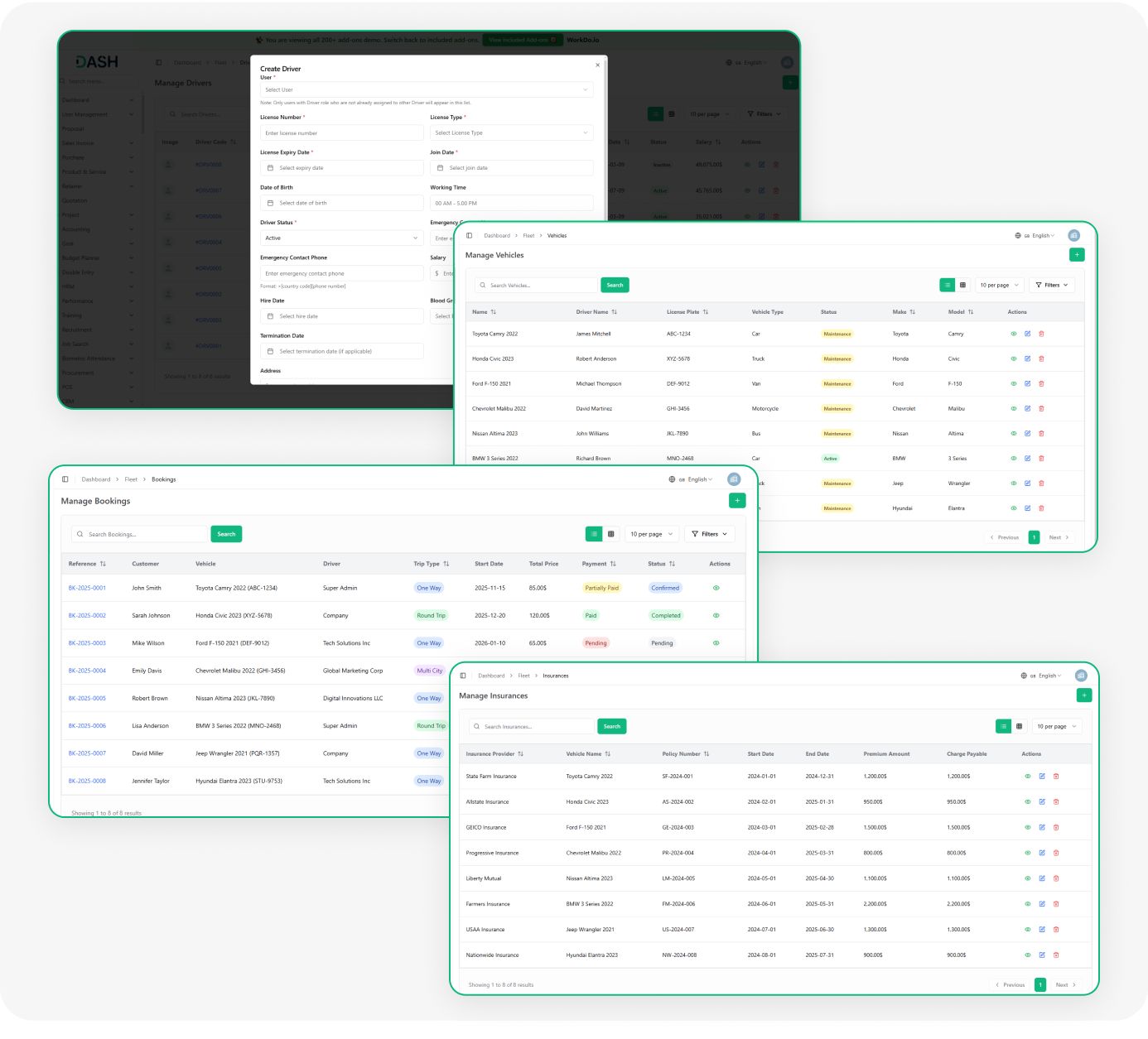1148x1039 pixels.
Task: Edit the Honda Civic 2023 vehicle row
Action: 1027,359
